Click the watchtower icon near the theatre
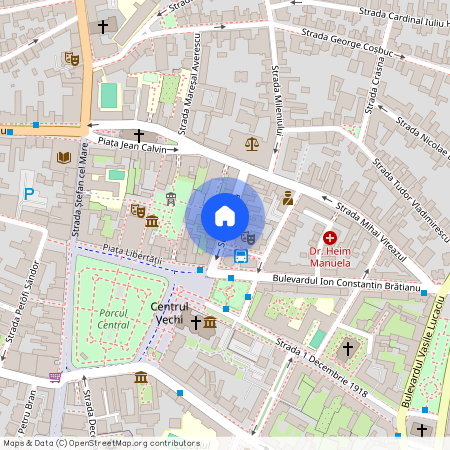Viewport: 450px width, 450px height. [171, 199]
